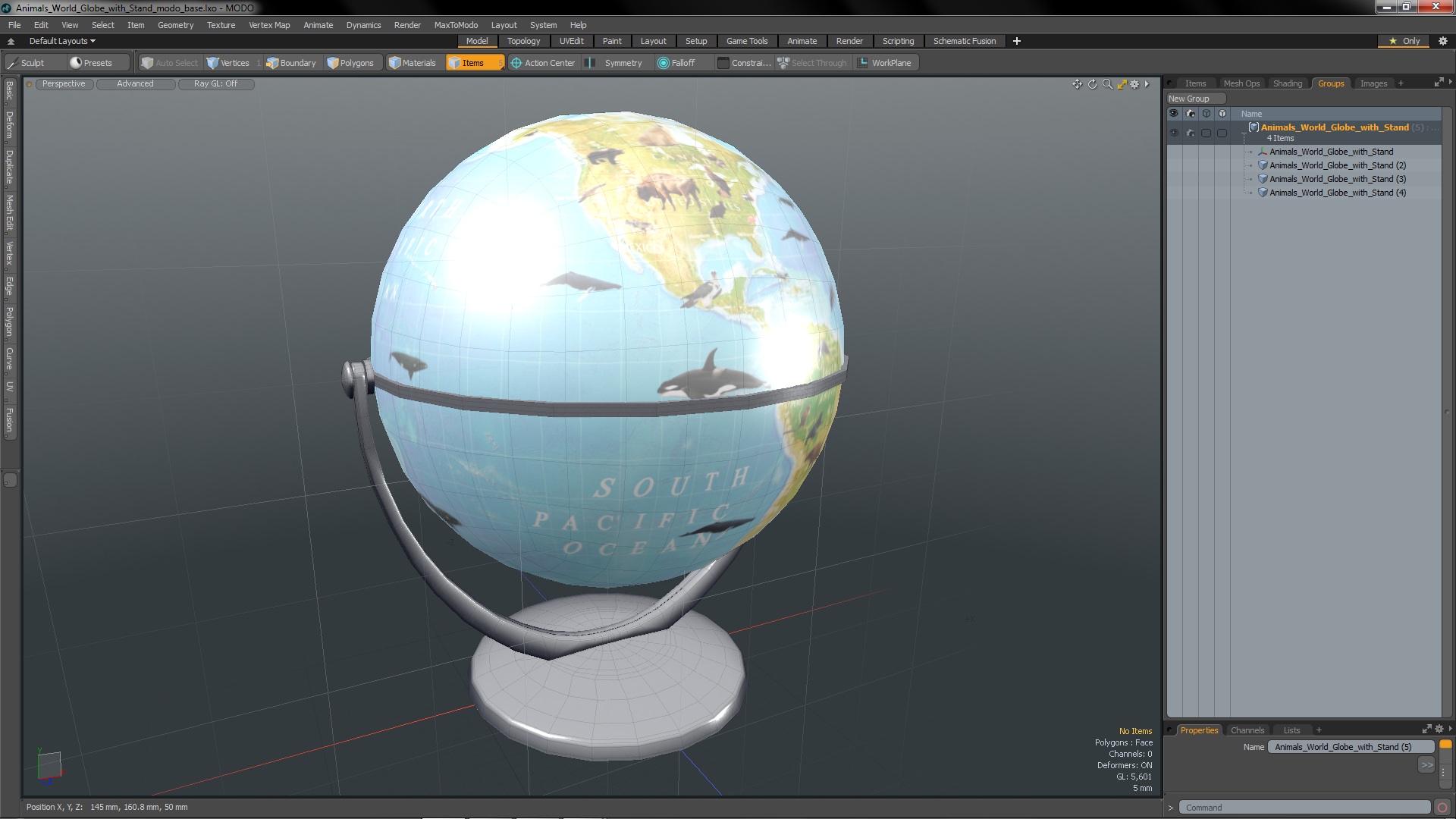Image resolution: width=1456 pixels, height=819 pixels.
Task: Open the Vertex Map menu
Action: 269,25
